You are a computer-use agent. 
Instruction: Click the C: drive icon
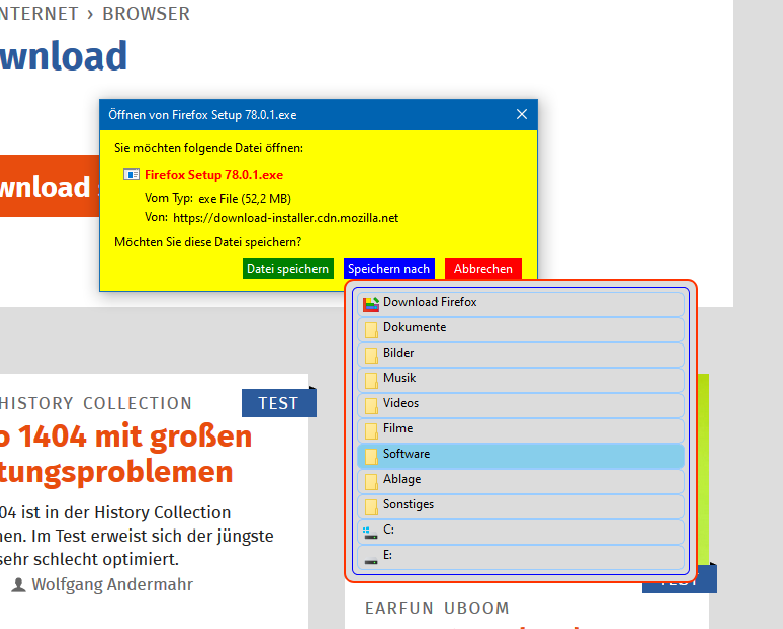point(370,533)
